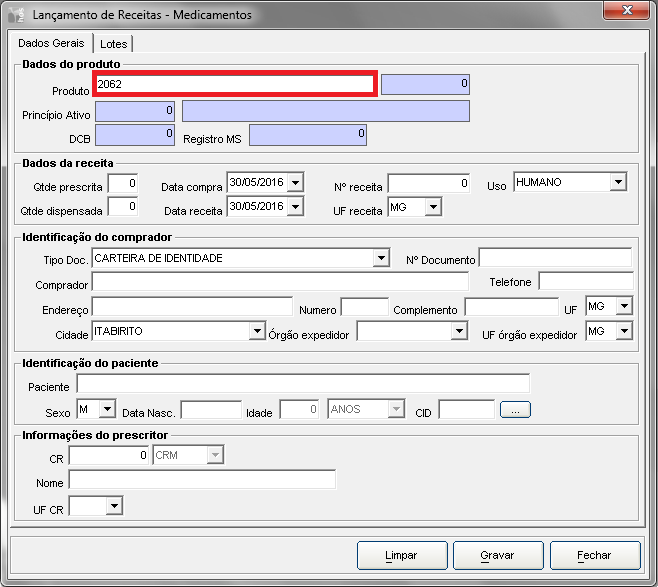
Task: Focus the Paciente name field
Action: pyautogui.click(x=303, y=385)
